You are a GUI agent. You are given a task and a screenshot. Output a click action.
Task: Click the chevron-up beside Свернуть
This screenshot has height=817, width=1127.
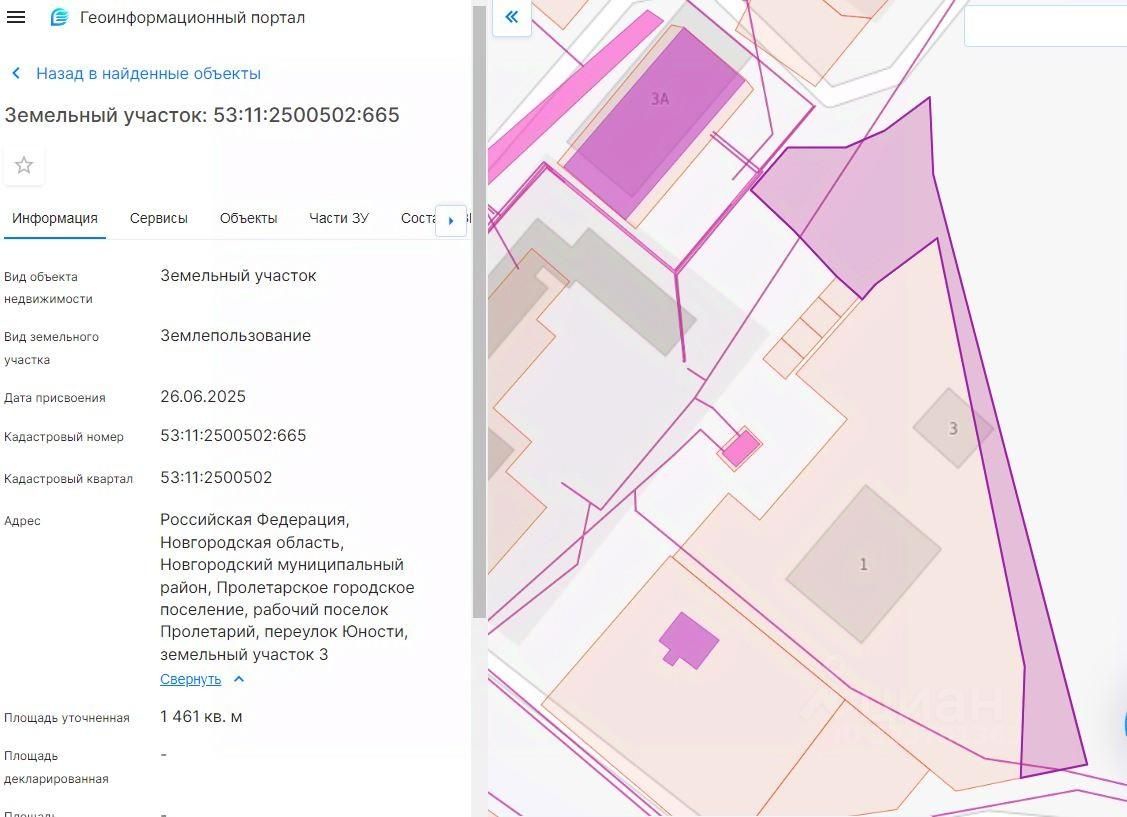coord(239,679)
